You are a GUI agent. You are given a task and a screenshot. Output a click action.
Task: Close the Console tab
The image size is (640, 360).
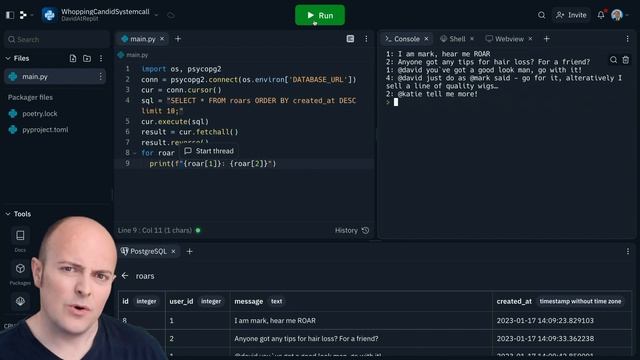click(427, 39)
